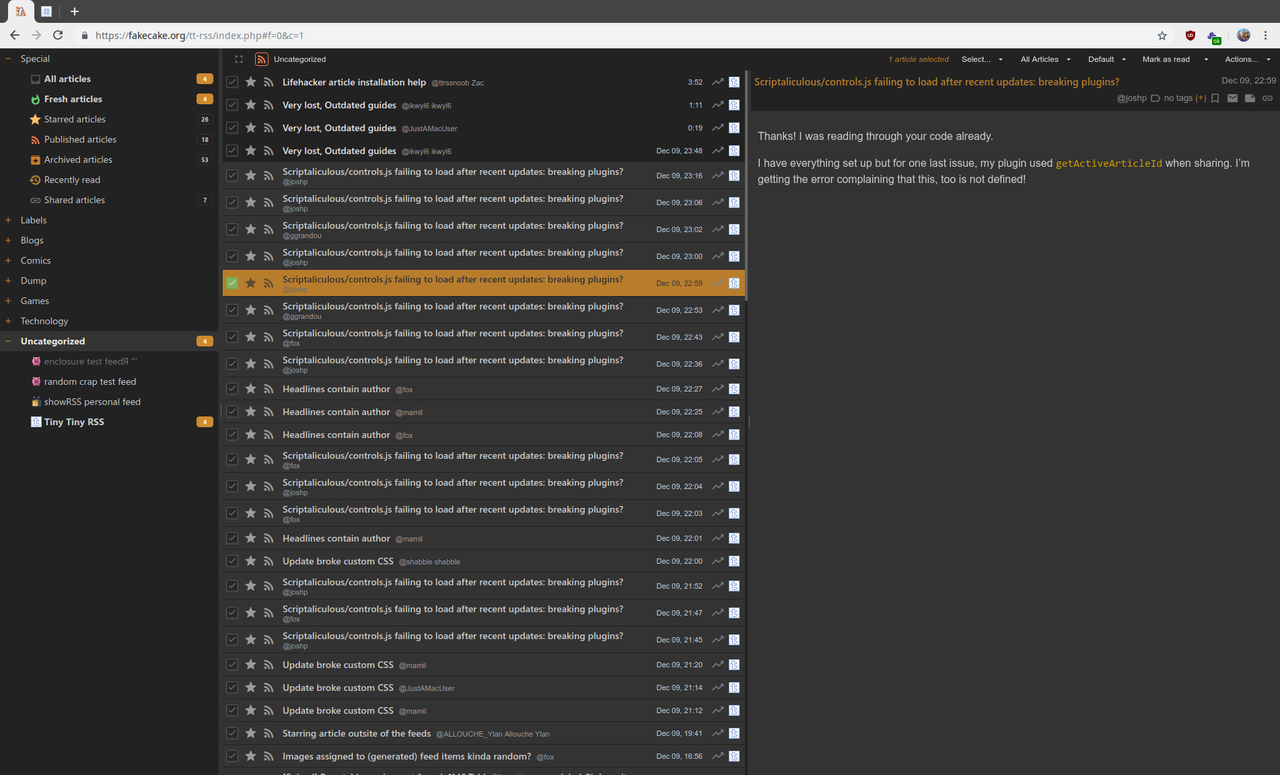Click score trend icon on Lifehacker article row
This screenshot has width=1280, height=775.
point(717,82)
